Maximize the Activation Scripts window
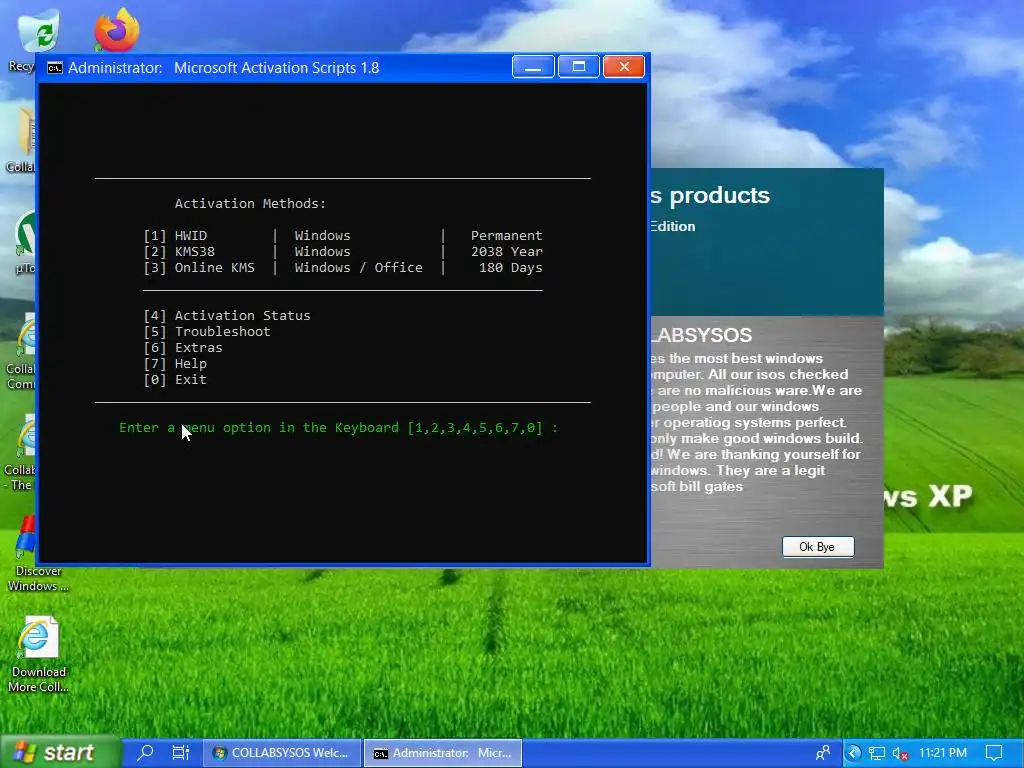Image resolution: width=1024 pixels, height=768 pixels. point(579,67)
